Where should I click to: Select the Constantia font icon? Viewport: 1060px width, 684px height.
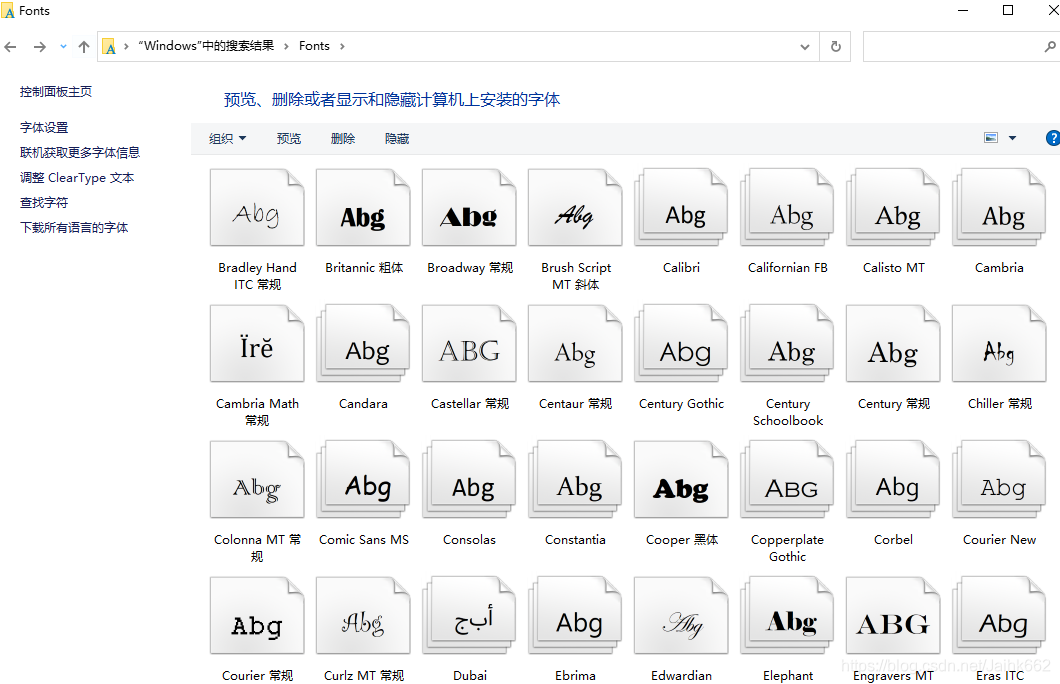(575, 480)
